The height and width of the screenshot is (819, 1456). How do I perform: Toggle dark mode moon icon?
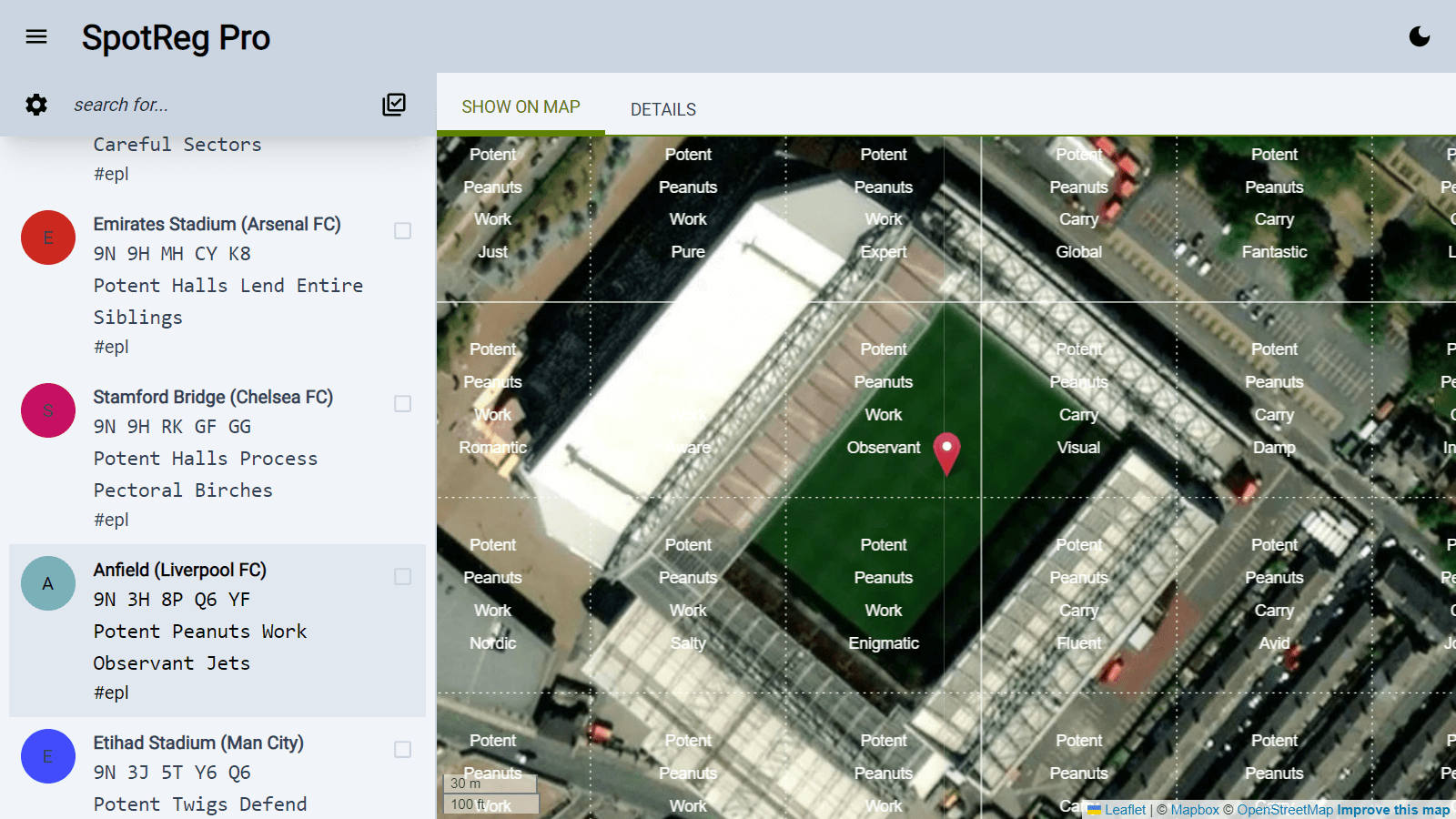pyautogui.click(x=1420, y=36)
